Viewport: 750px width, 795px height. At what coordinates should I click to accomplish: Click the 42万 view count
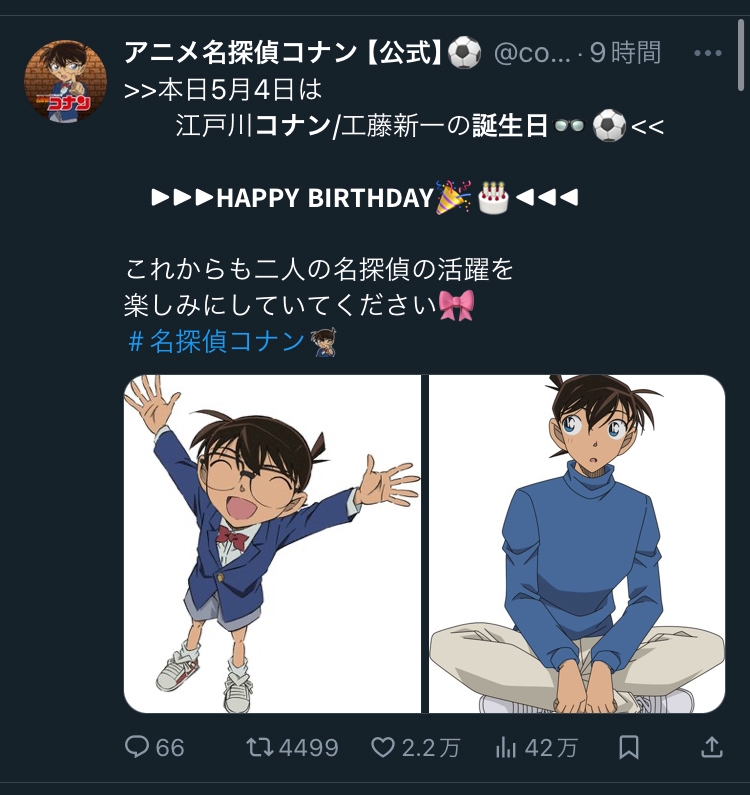point(553,747)
